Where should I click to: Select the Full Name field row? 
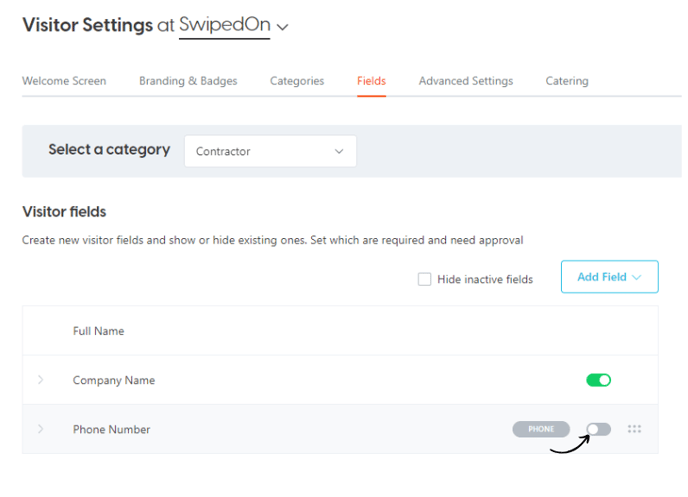tap(340, 331)
